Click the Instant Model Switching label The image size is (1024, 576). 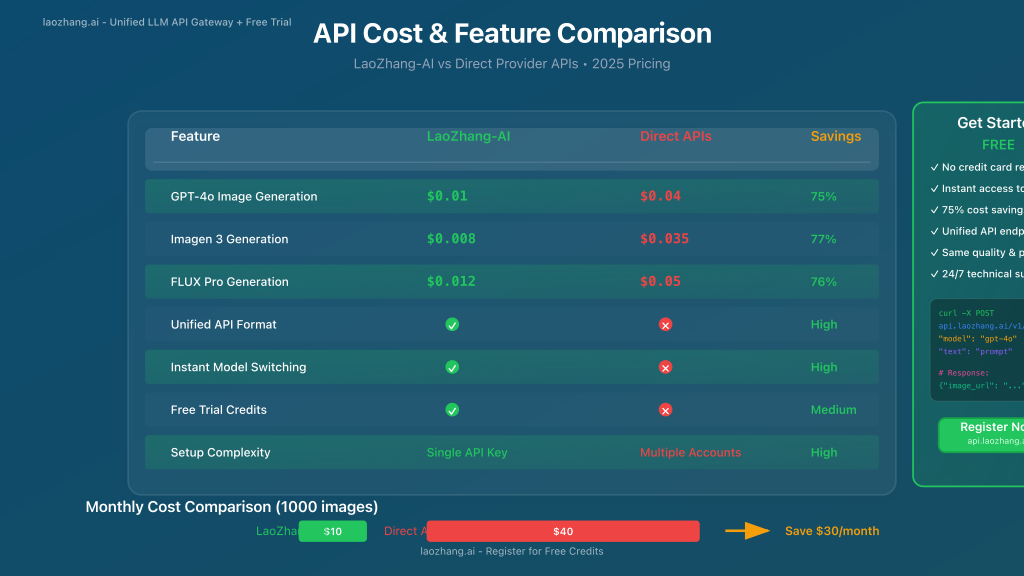pyautogui.click(x=238, y=367)
